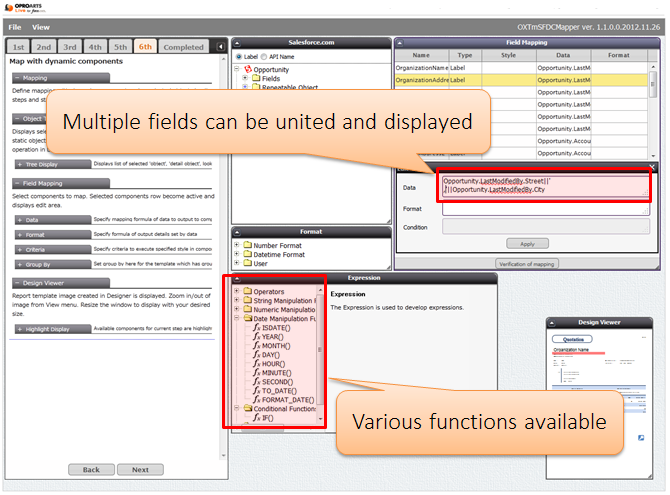
Task: Collapse the Expression panel
Action: coord(238,279)
